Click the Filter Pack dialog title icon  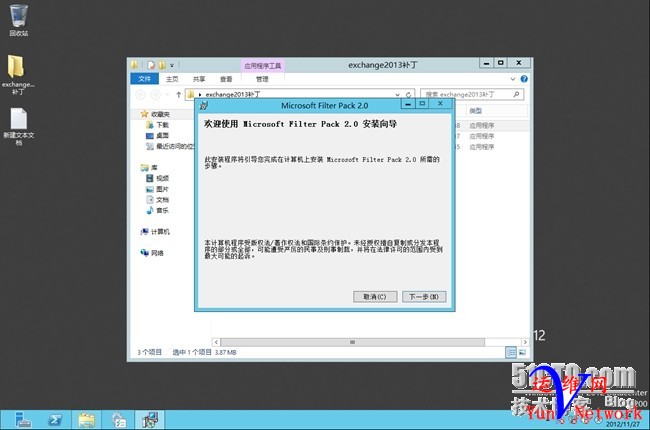tap(204, 106)
